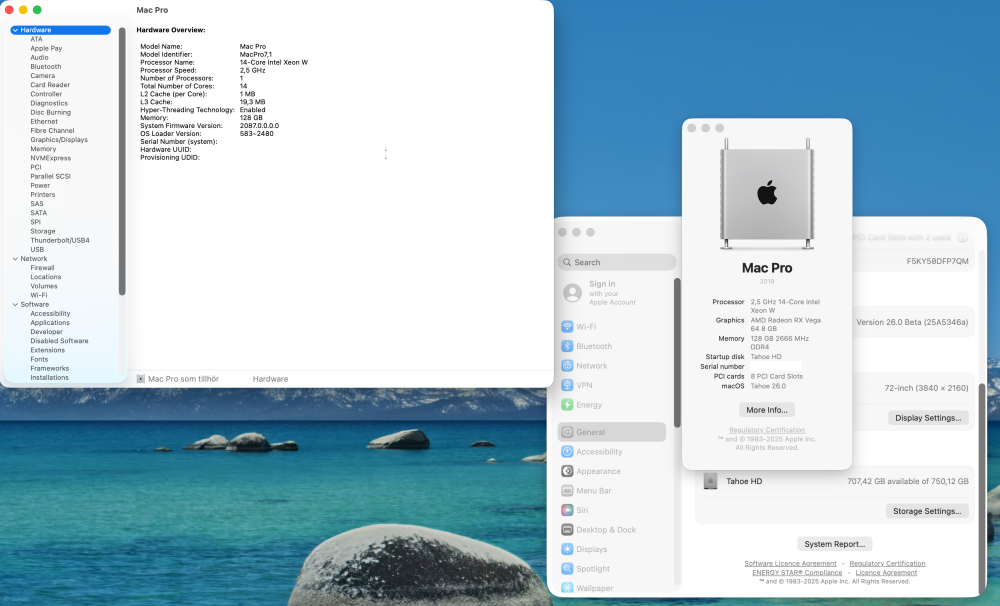Viewport: 1000px width, 606px height.
Task: Click the Displays icon in System Settings sidebar
Action: [567, 549]
